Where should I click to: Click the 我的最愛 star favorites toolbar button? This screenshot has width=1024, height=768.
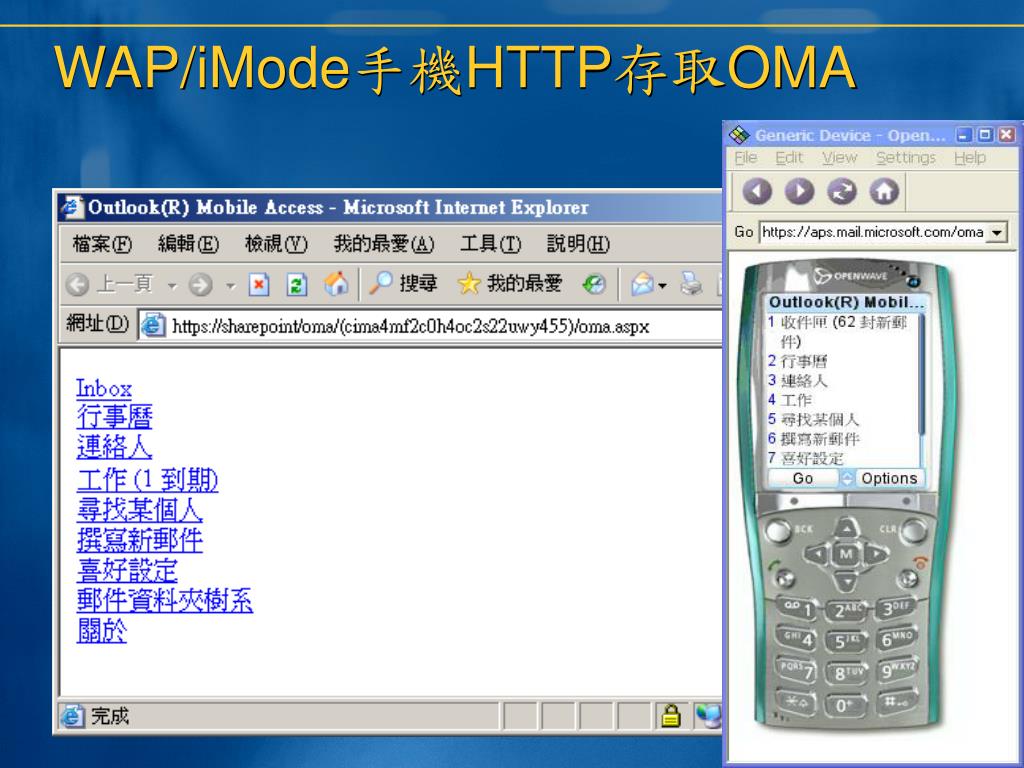click(509, 283)
